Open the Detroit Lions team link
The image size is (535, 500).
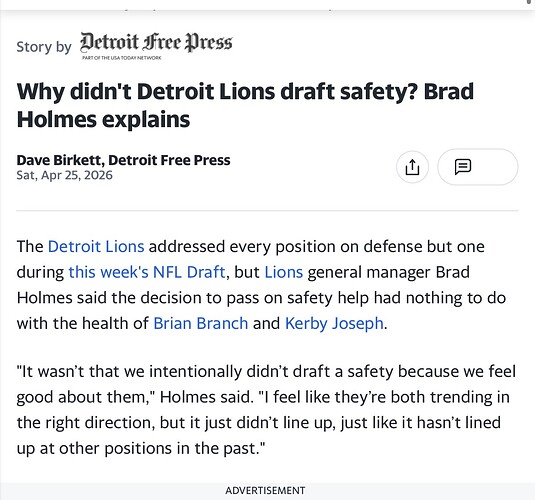click(x=96, y=246)
